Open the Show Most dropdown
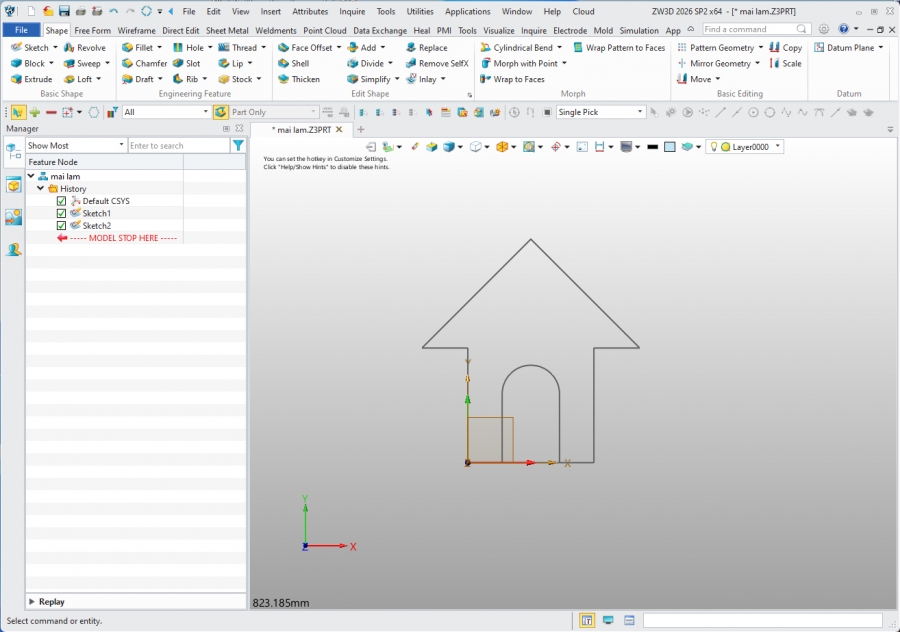The image size is (900, 632). [75, 146]
